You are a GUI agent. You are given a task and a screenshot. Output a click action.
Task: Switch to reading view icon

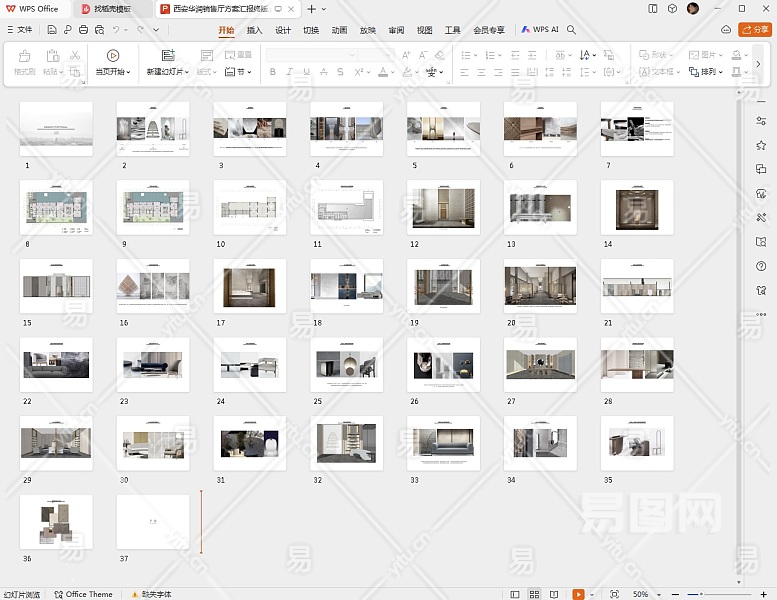pyautogui.click(x=555, y=594)
